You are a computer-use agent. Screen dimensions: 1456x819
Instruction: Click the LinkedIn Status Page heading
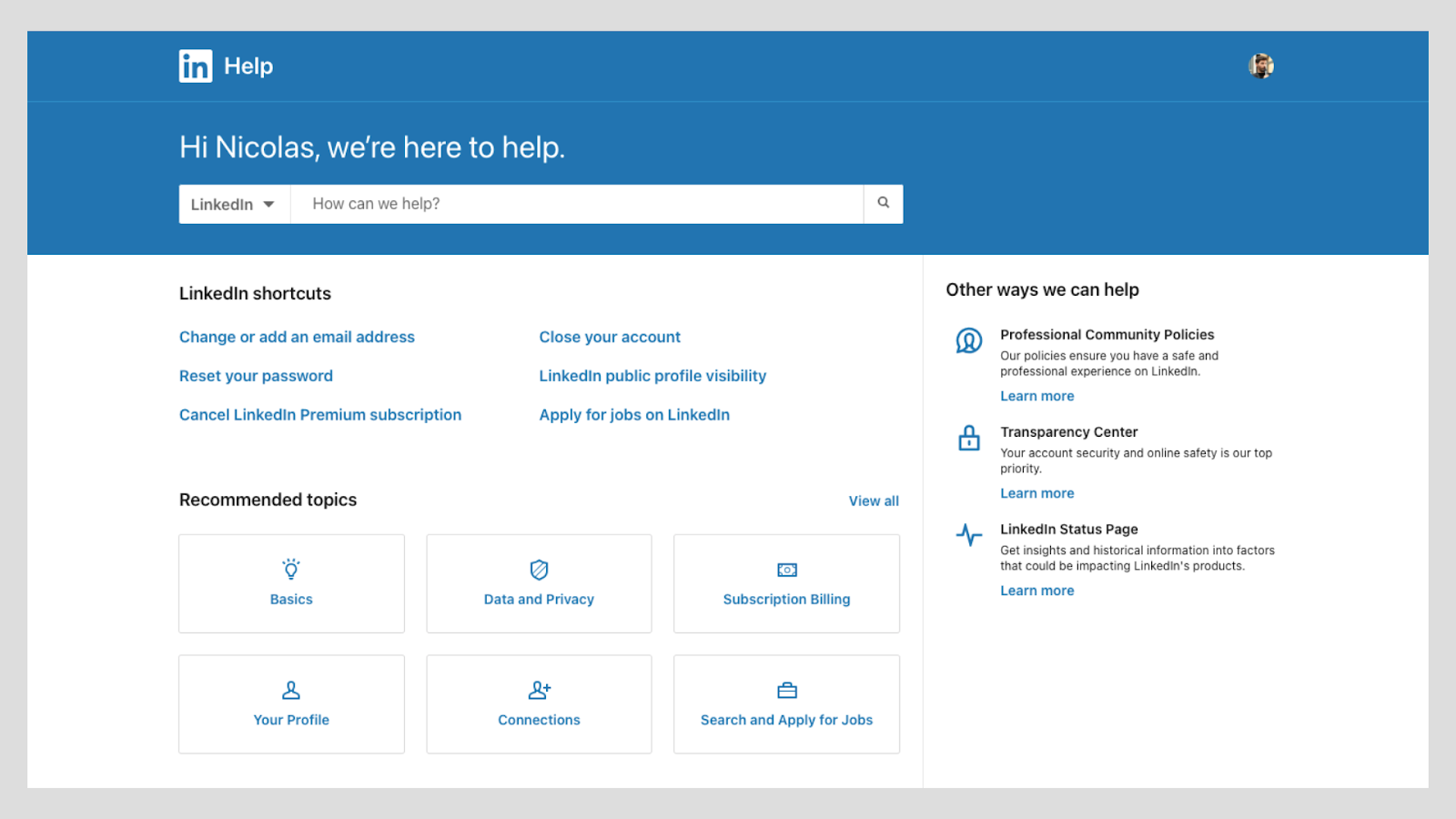[x=1069, y=529]
